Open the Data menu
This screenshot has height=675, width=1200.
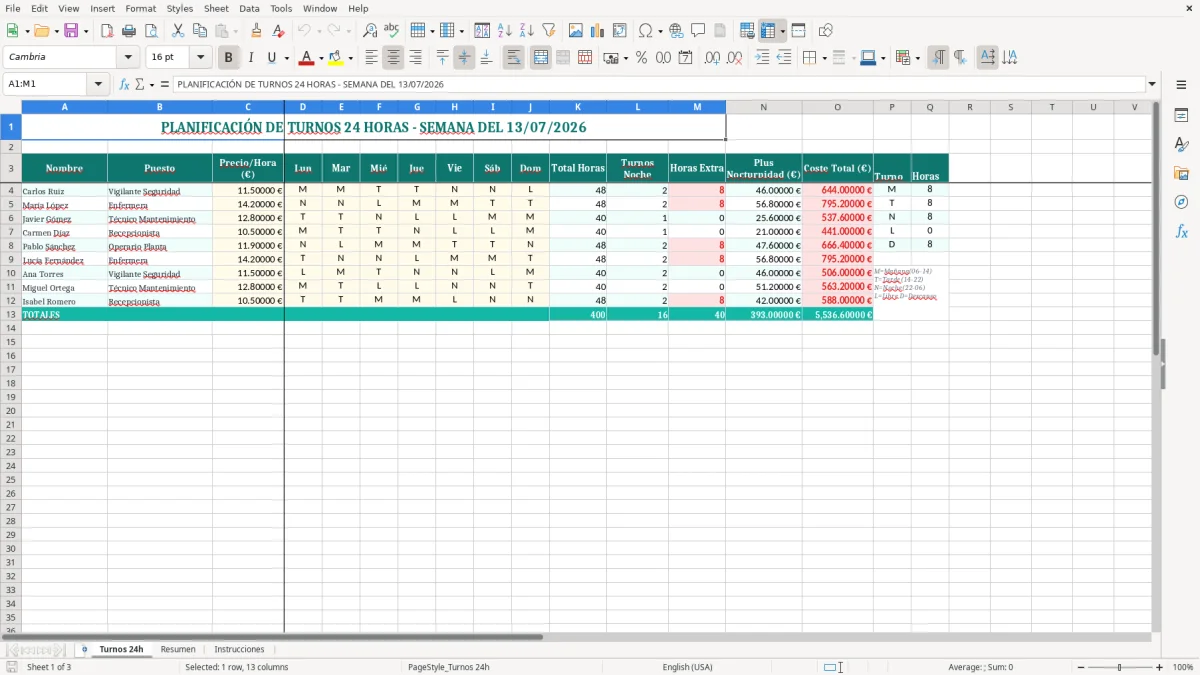[249, 8]
